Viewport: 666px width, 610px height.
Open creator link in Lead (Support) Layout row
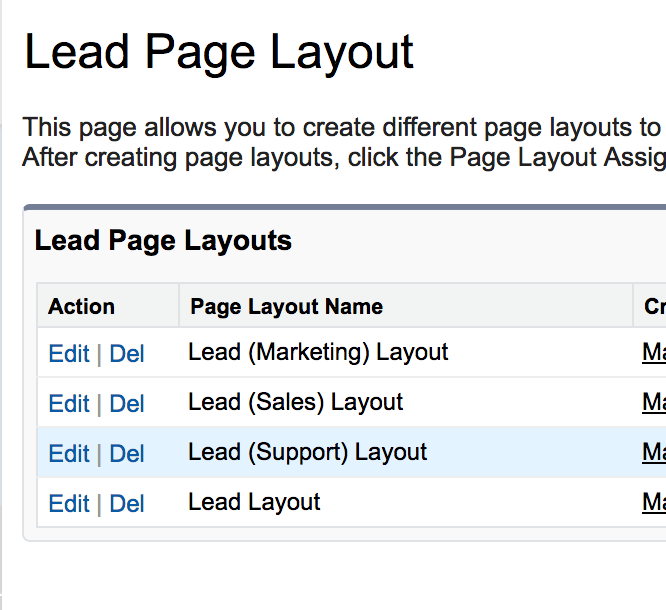tap(654, 453)
